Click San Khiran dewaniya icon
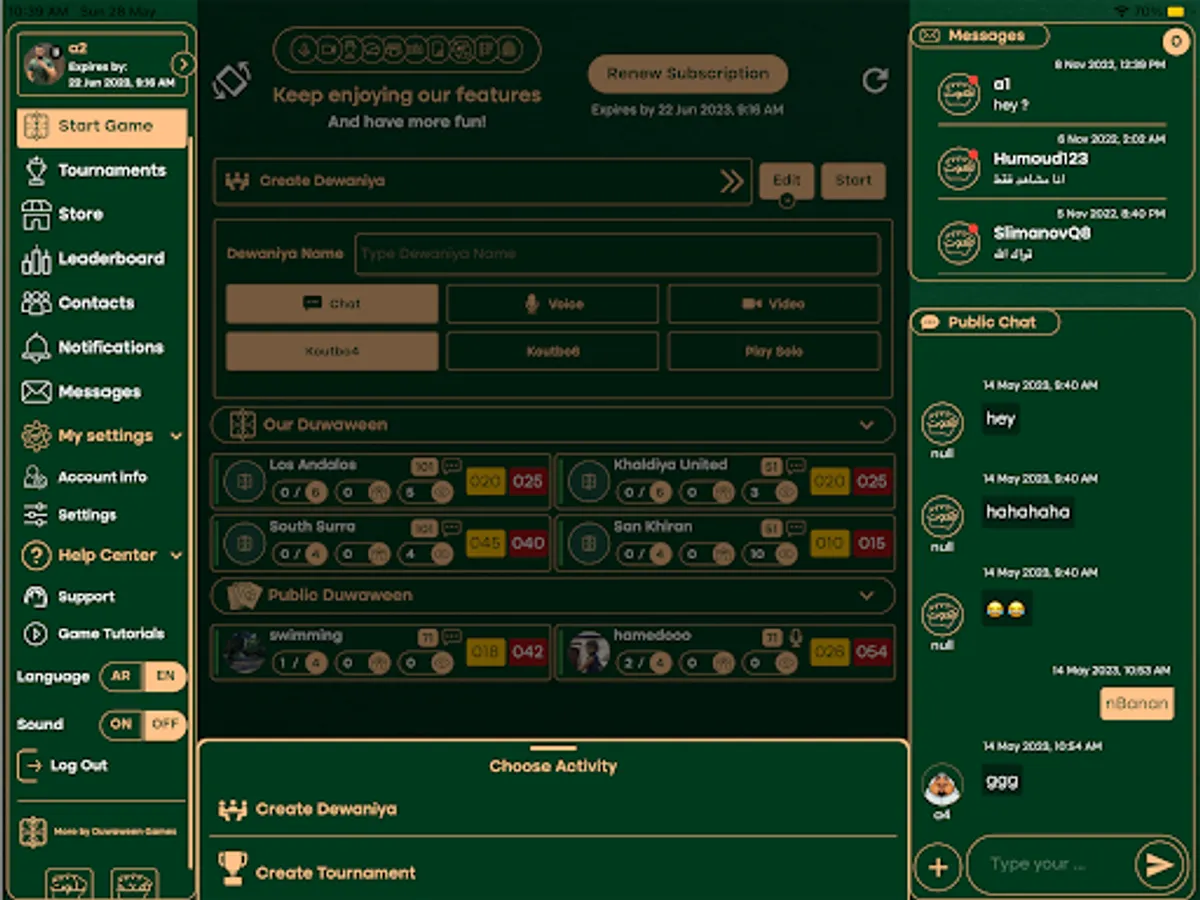The width and height of the screenshot is (1200, 900). pyautogui.click(x=589, y=543)
